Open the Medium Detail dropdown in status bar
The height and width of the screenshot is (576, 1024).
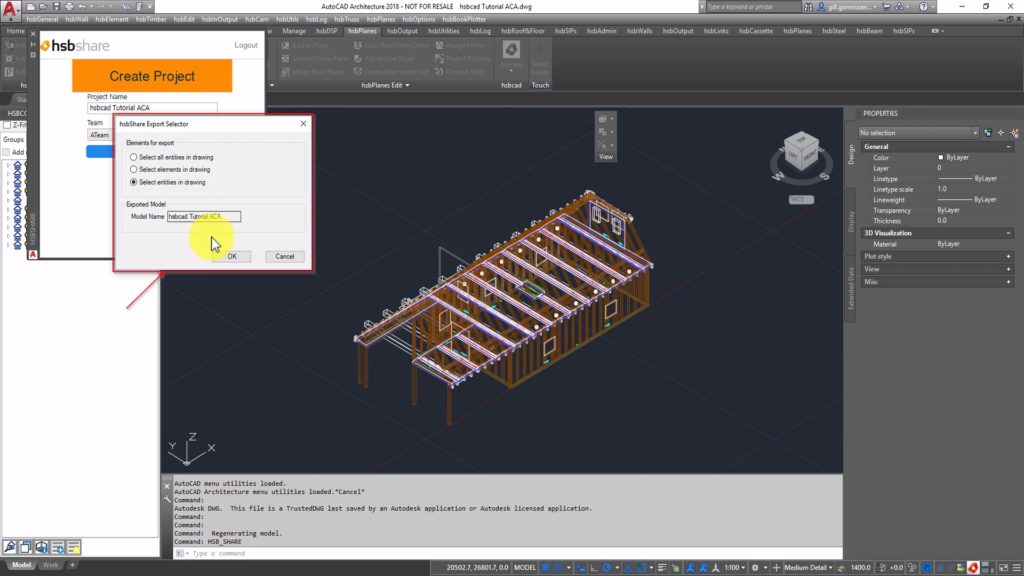[x=808, y=568]
